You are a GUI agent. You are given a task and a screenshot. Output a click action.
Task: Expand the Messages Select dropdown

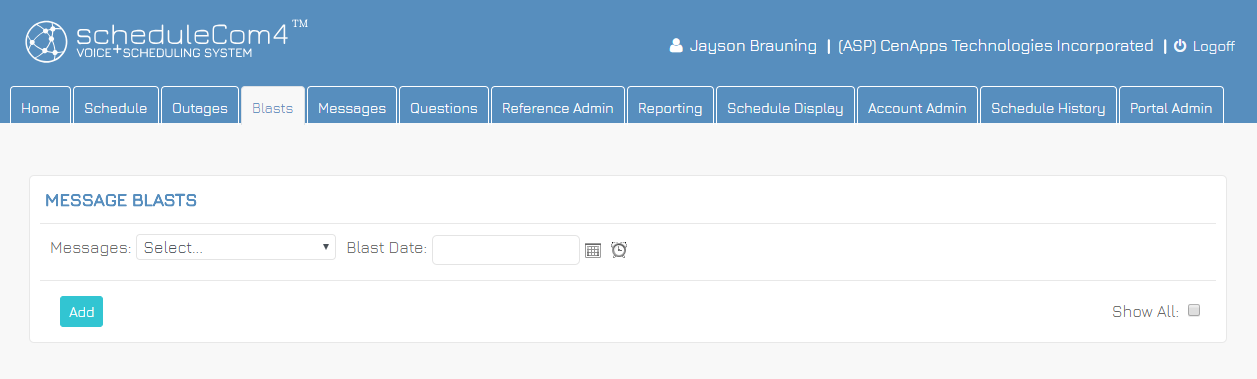click(x=236, y=248)
